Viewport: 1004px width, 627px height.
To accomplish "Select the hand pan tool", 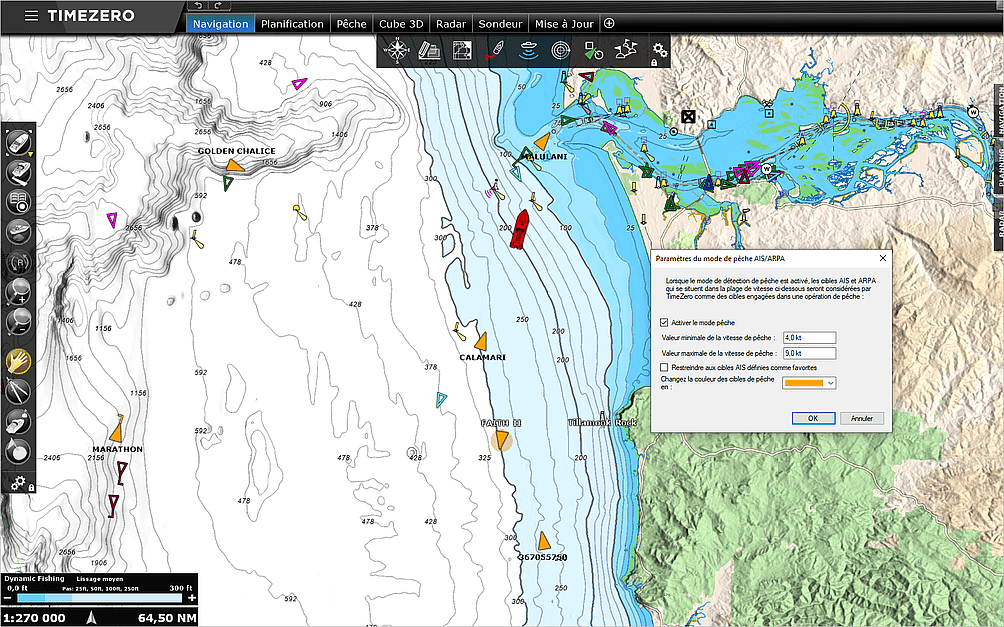I will pos(19,362).
